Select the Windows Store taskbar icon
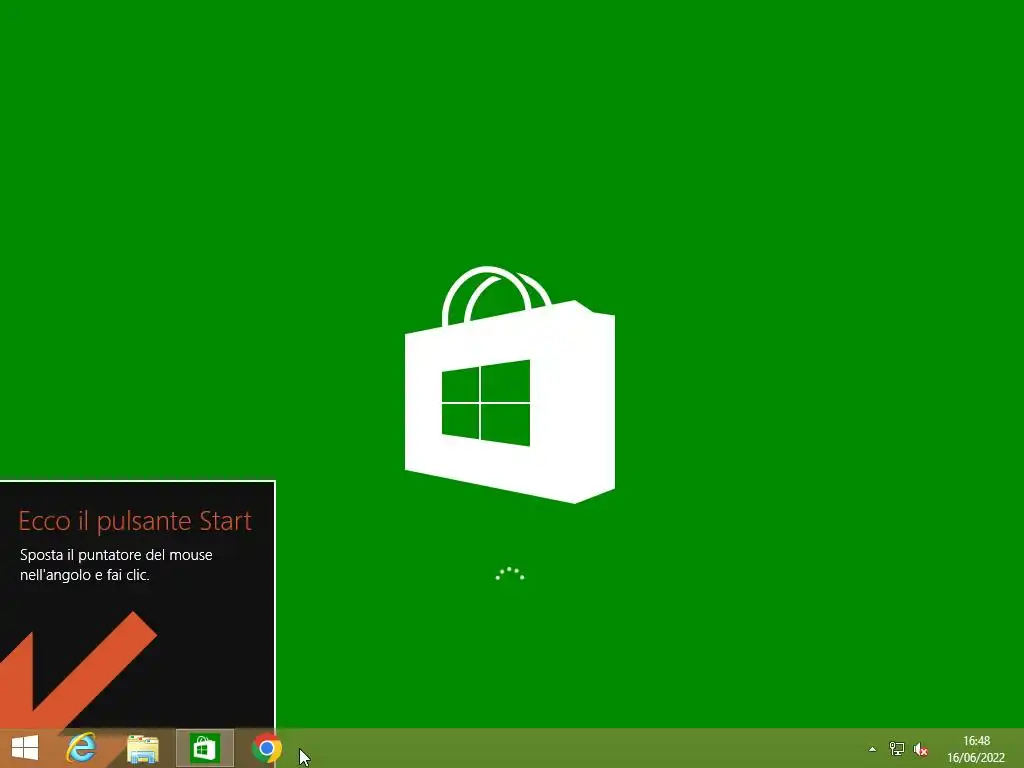The width and height of the screenshot is (1024, 768). point(204,748)
